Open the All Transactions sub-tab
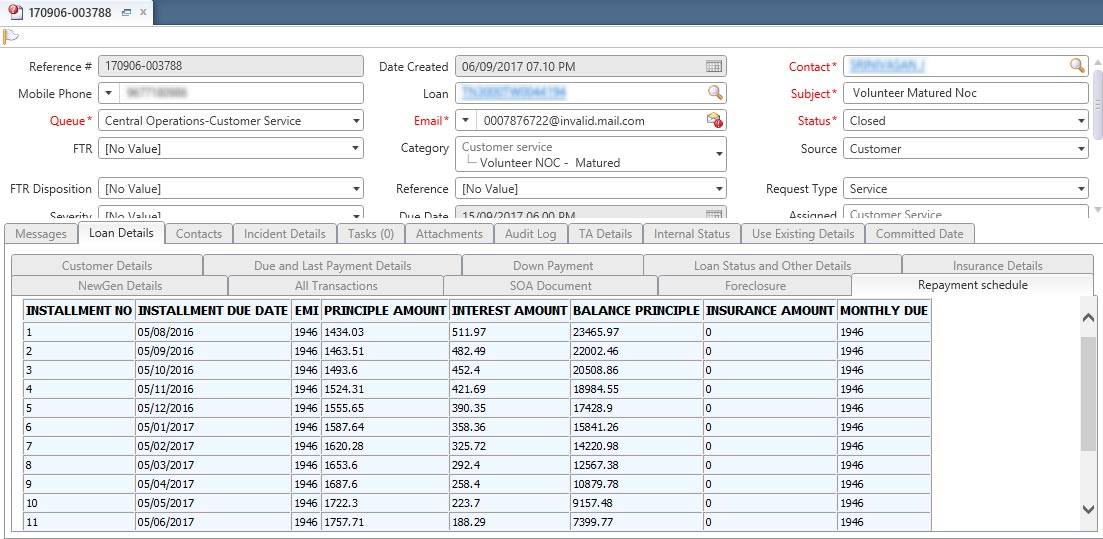The width and height of the screenshot is (1103, 539). click(x=336, y=286)
